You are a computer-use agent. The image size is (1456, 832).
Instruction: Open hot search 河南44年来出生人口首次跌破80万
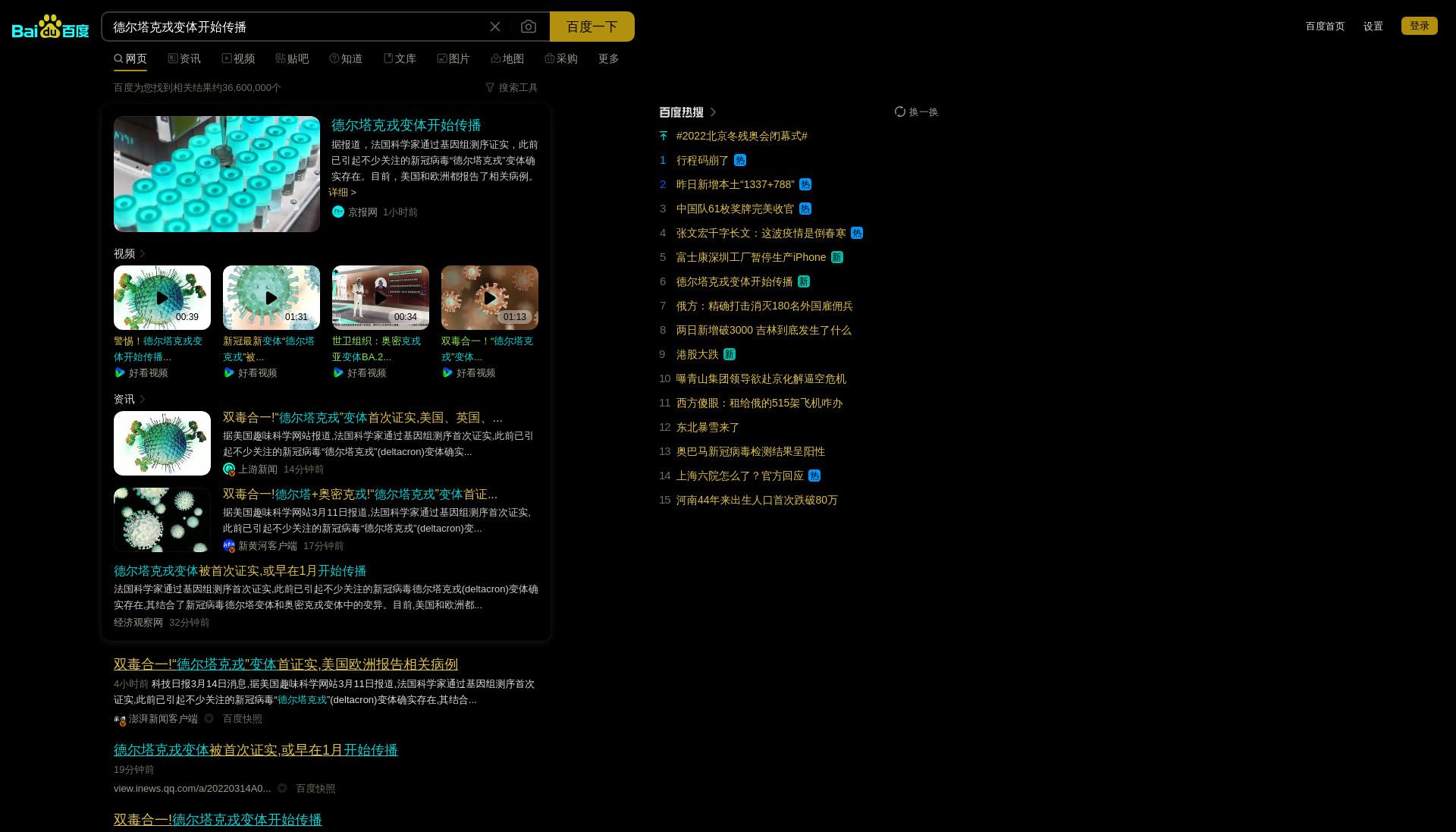click(757, 500)
